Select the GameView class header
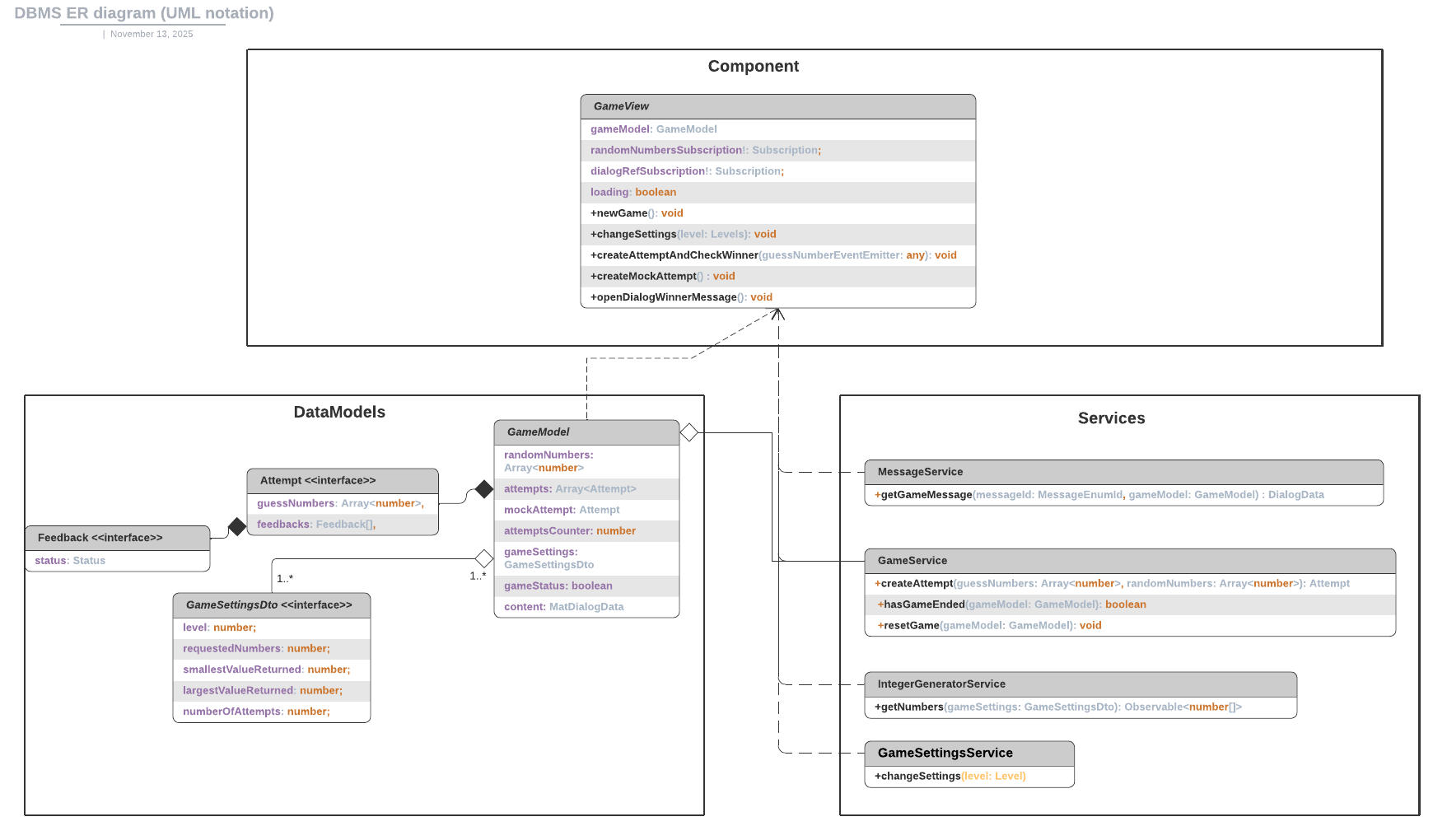This screenshot has height=840, width=1433. 777,106
